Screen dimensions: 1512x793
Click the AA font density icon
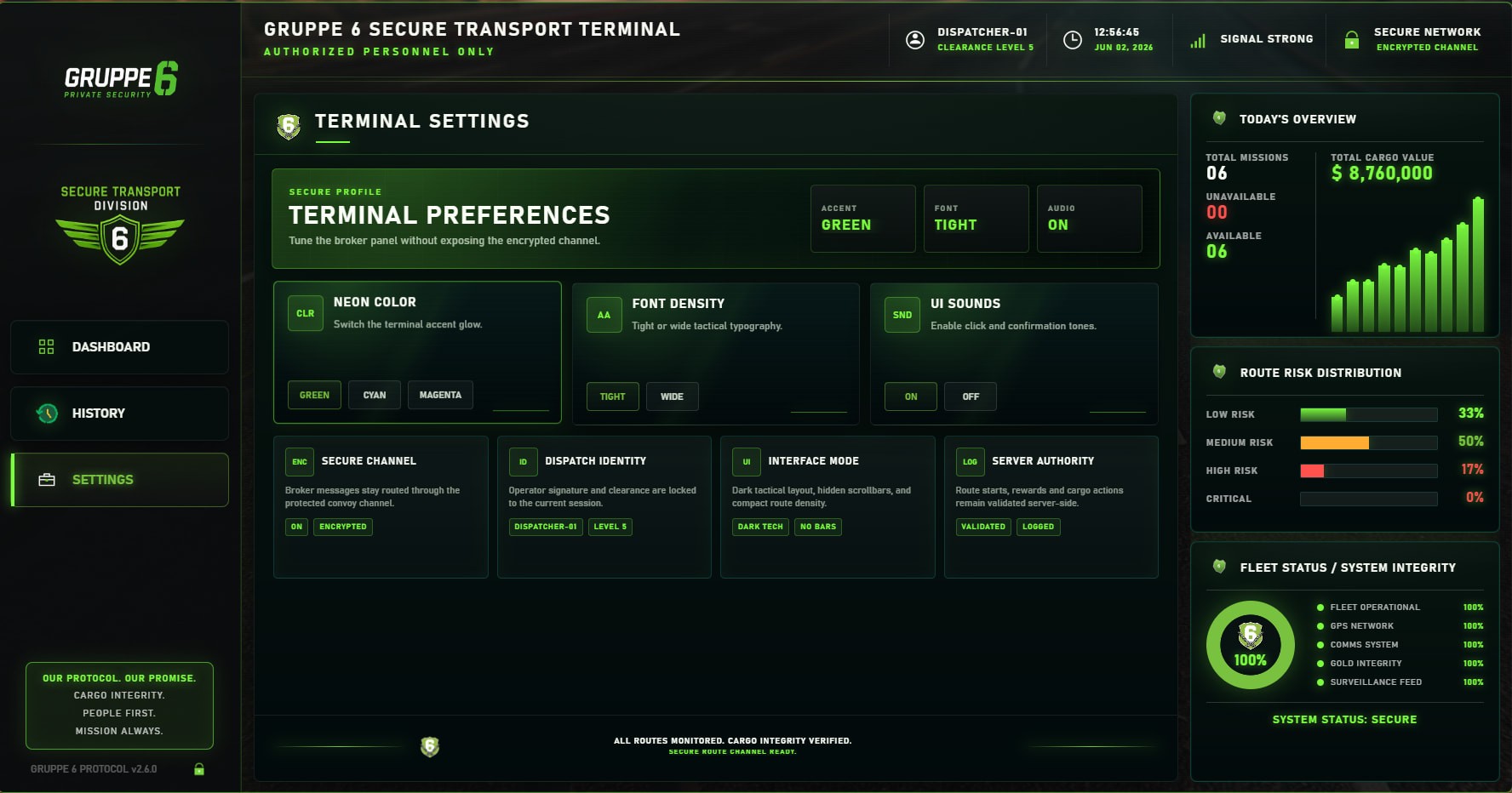604,315
